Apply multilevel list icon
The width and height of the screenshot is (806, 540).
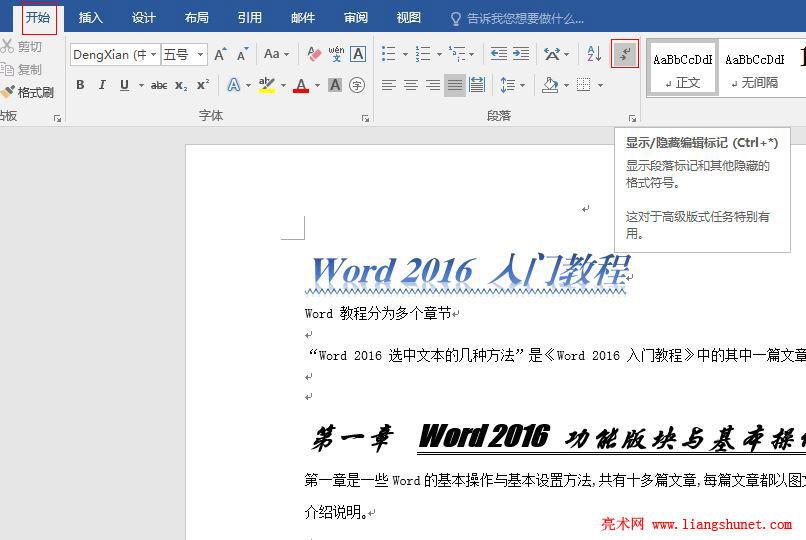click(456, 53)
